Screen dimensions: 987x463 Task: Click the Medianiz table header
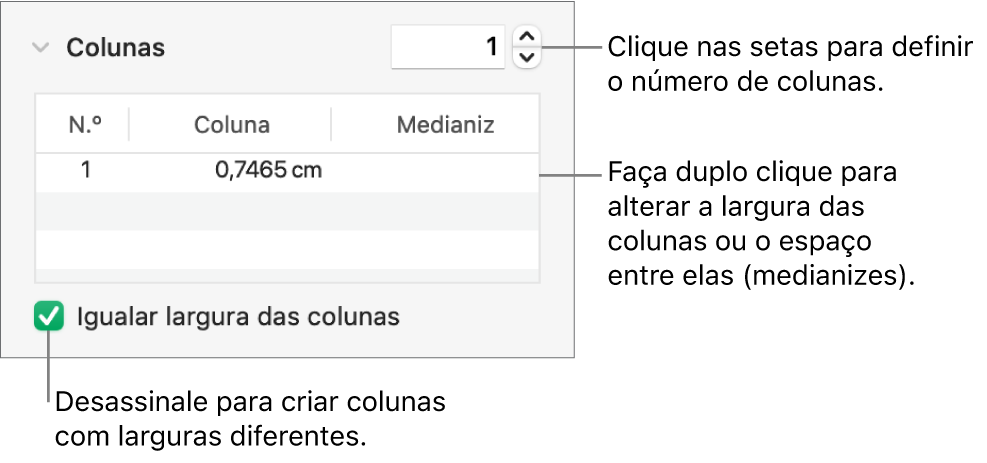click(x=445, y=125)
